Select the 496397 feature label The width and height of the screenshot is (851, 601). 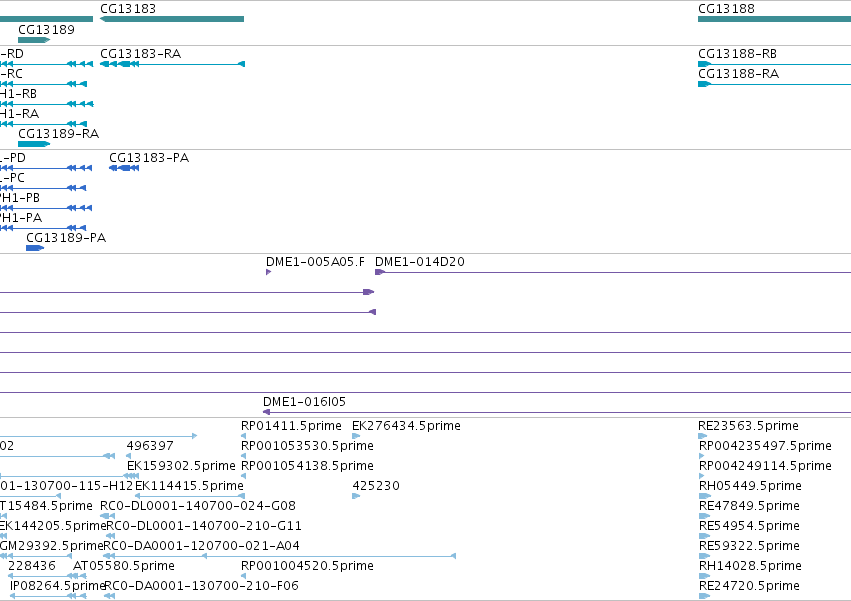[x=150, y=446]
